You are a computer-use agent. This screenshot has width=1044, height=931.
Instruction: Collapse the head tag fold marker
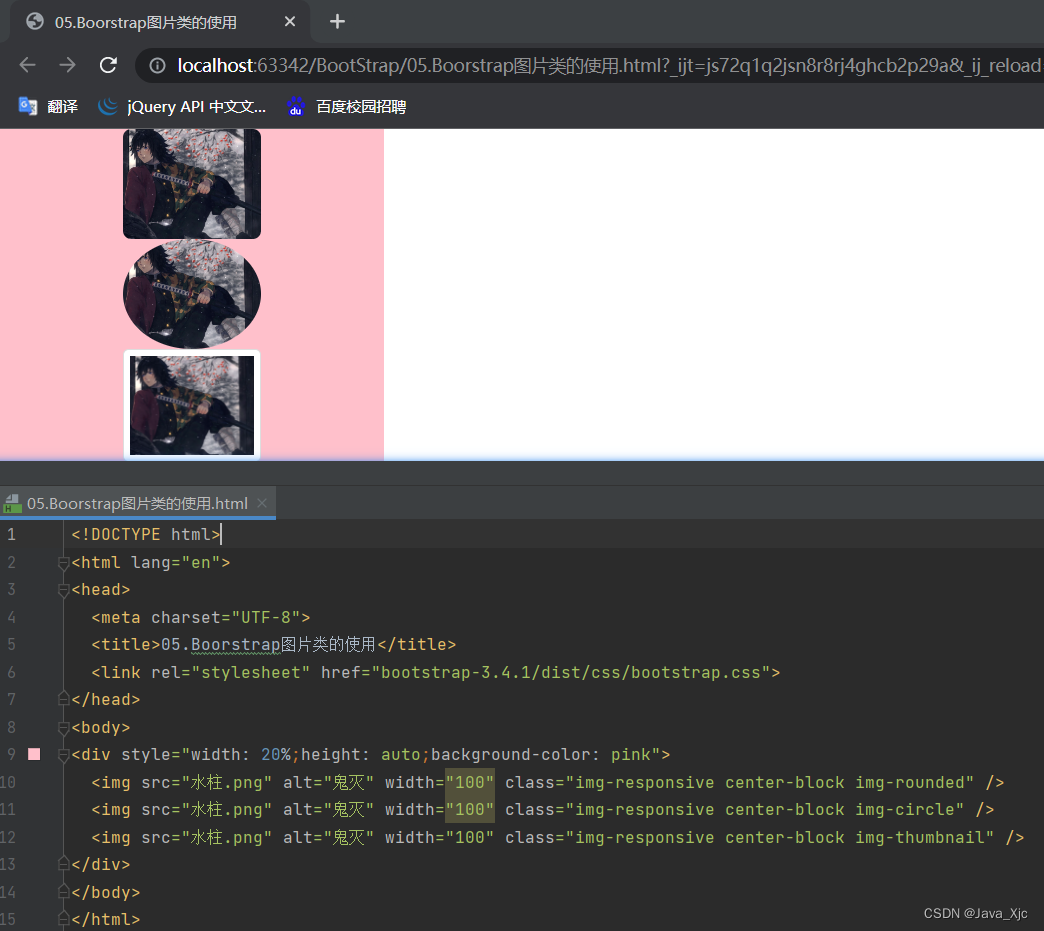pyautogui.click(x=64, y=591)
